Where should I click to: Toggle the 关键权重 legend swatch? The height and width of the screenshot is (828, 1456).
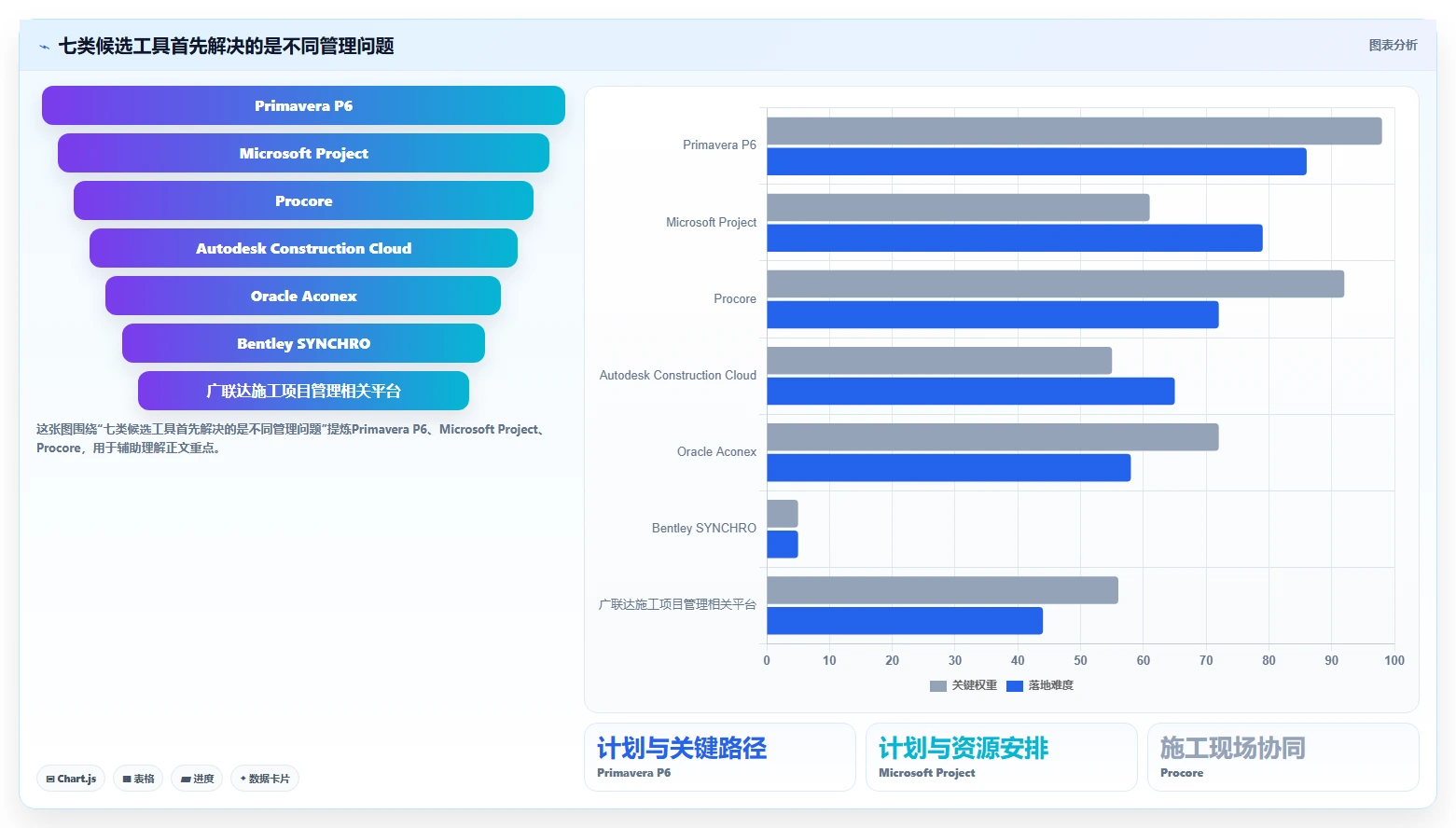tap(938, 685)
